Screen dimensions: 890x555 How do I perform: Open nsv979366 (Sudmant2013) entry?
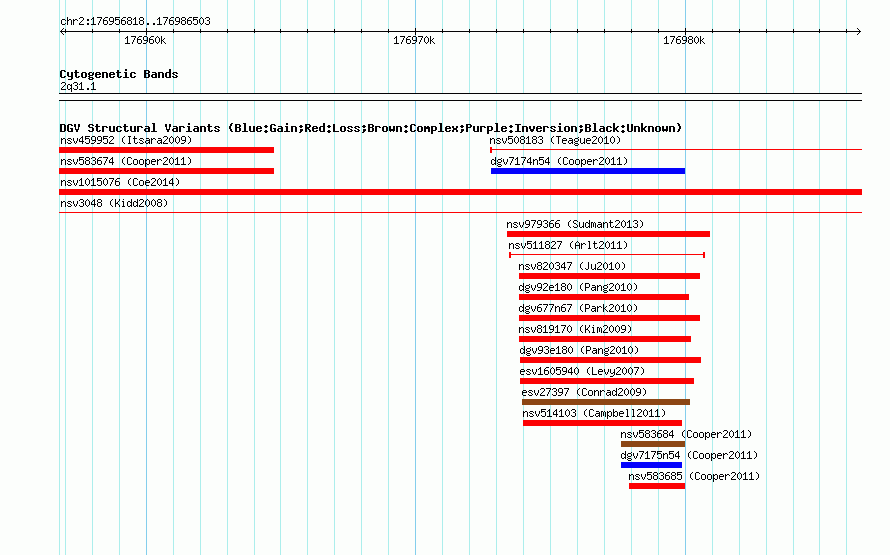click(x=575, y=224)
